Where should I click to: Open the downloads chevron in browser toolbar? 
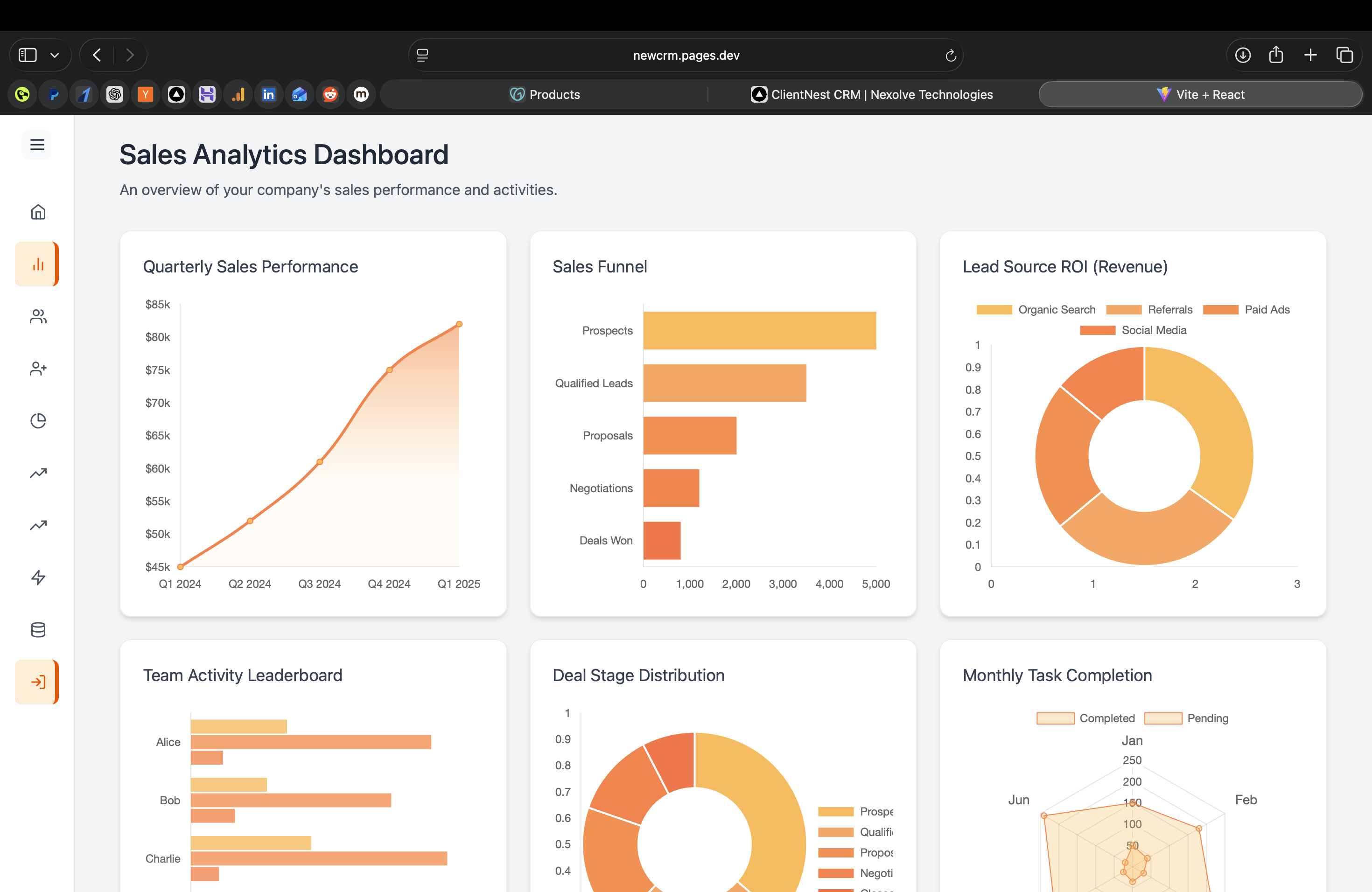tap(1243, 55)
